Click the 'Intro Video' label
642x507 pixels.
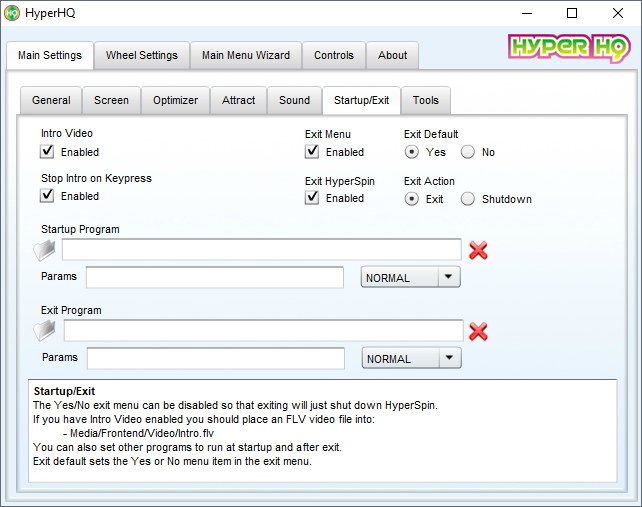[x=67, y=133]
